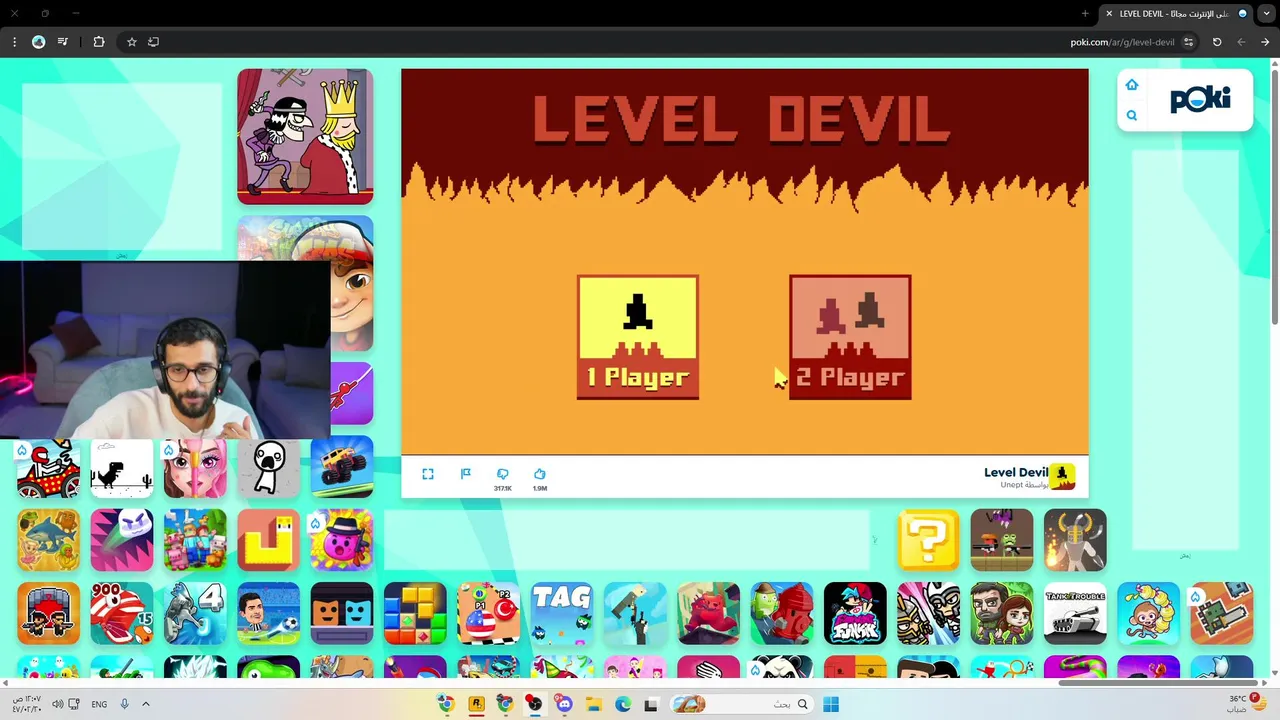Select the LEVEL DEVIL browser tab
This screenshot has height=720, width=1280.
pyautogui.click(x=1177, y=14)
